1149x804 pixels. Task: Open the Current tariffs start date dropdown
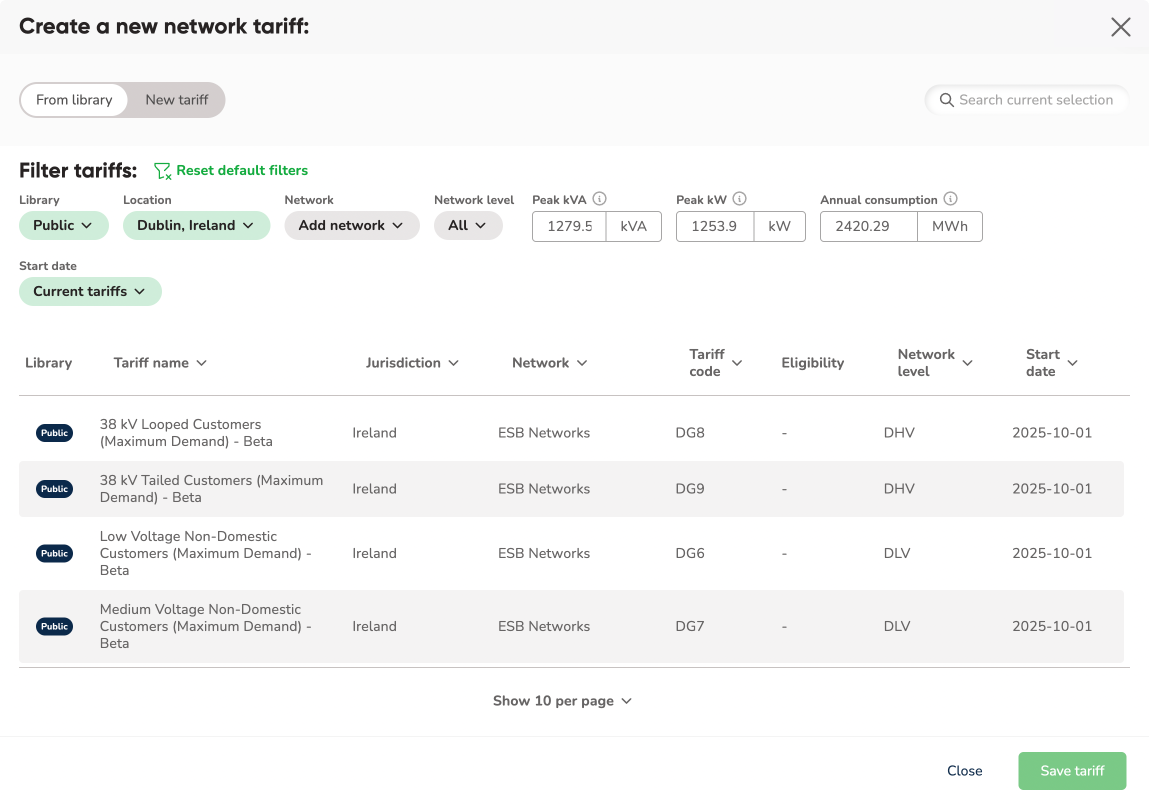click(90, 292)
